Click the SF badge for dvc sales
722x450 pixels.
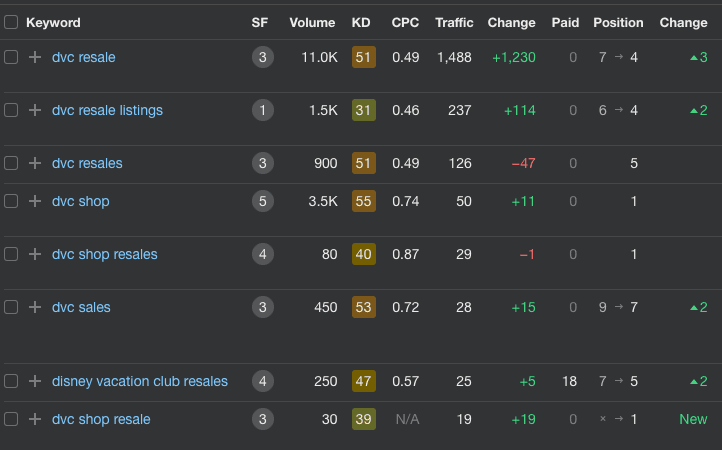point(262,308)
